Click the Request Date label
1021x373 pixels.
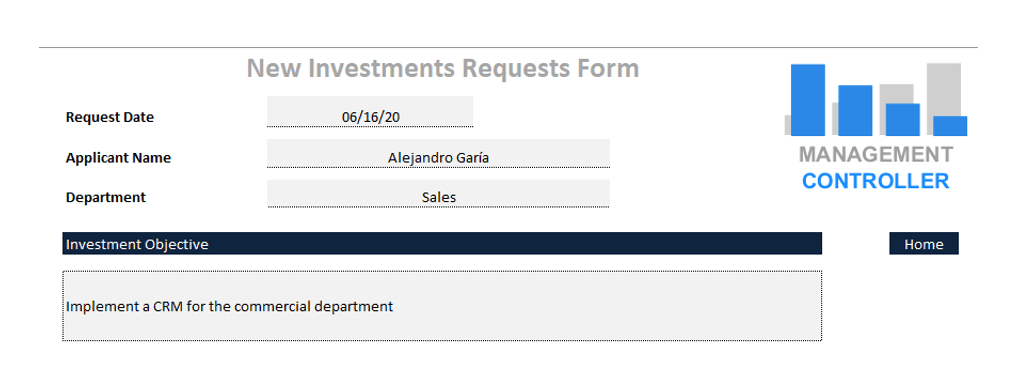(110, 117)
